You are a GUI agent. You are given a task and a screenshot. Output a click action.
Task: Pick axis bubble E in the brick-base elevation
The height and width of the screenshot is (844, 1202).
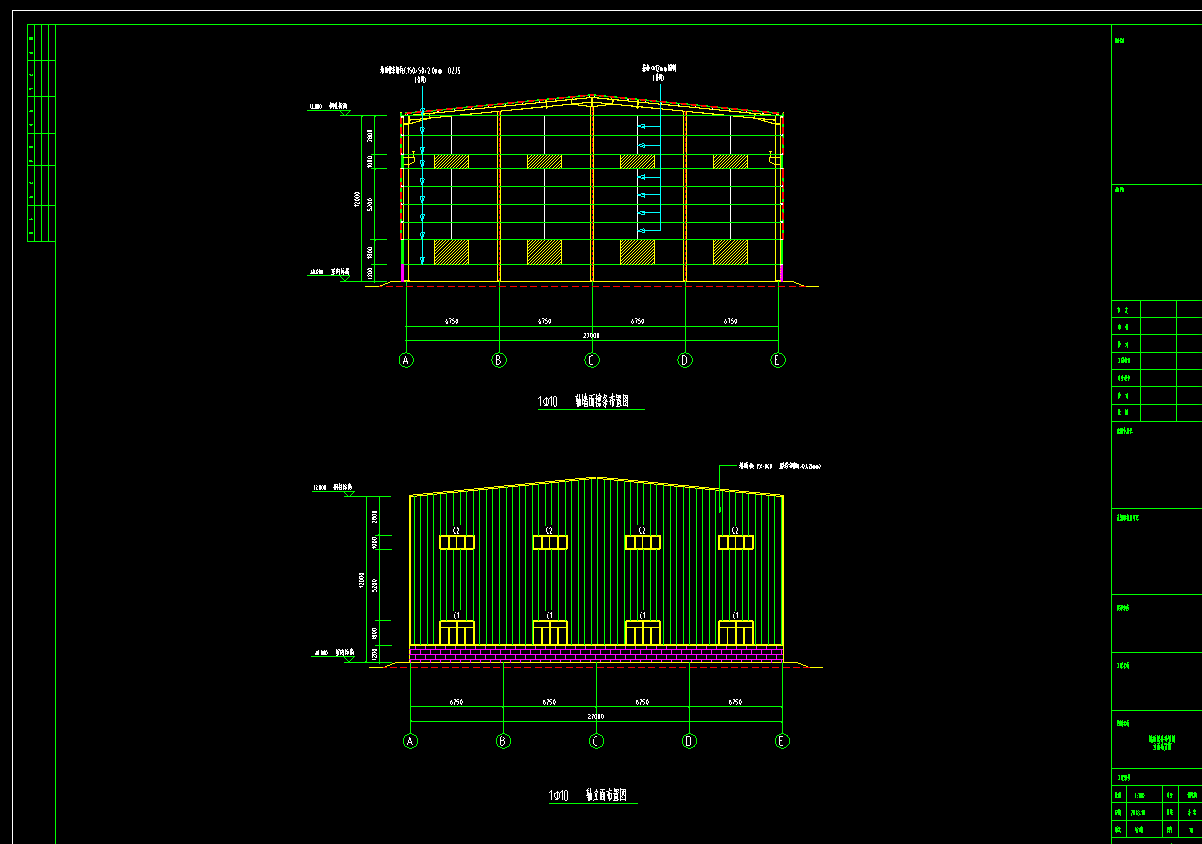[782, 741]
